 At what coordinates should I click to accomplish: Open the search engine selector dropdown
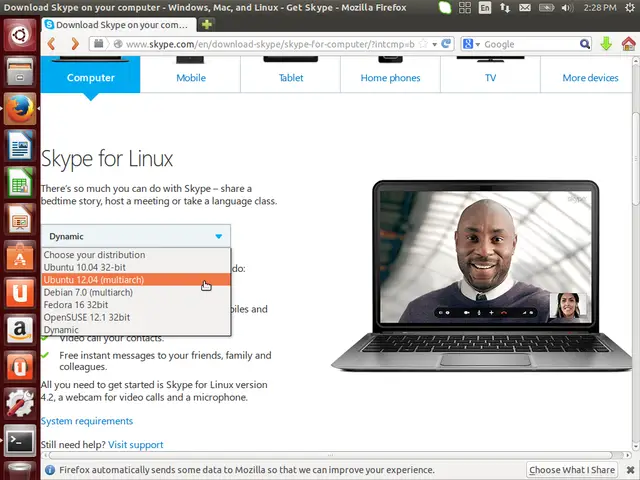click(x=471, y=44)
